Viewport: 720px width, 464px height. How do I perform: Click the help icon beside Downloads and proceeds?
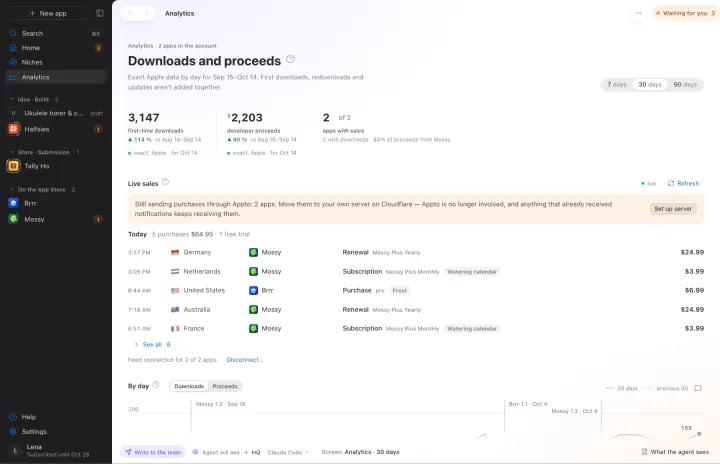(290, 59)
